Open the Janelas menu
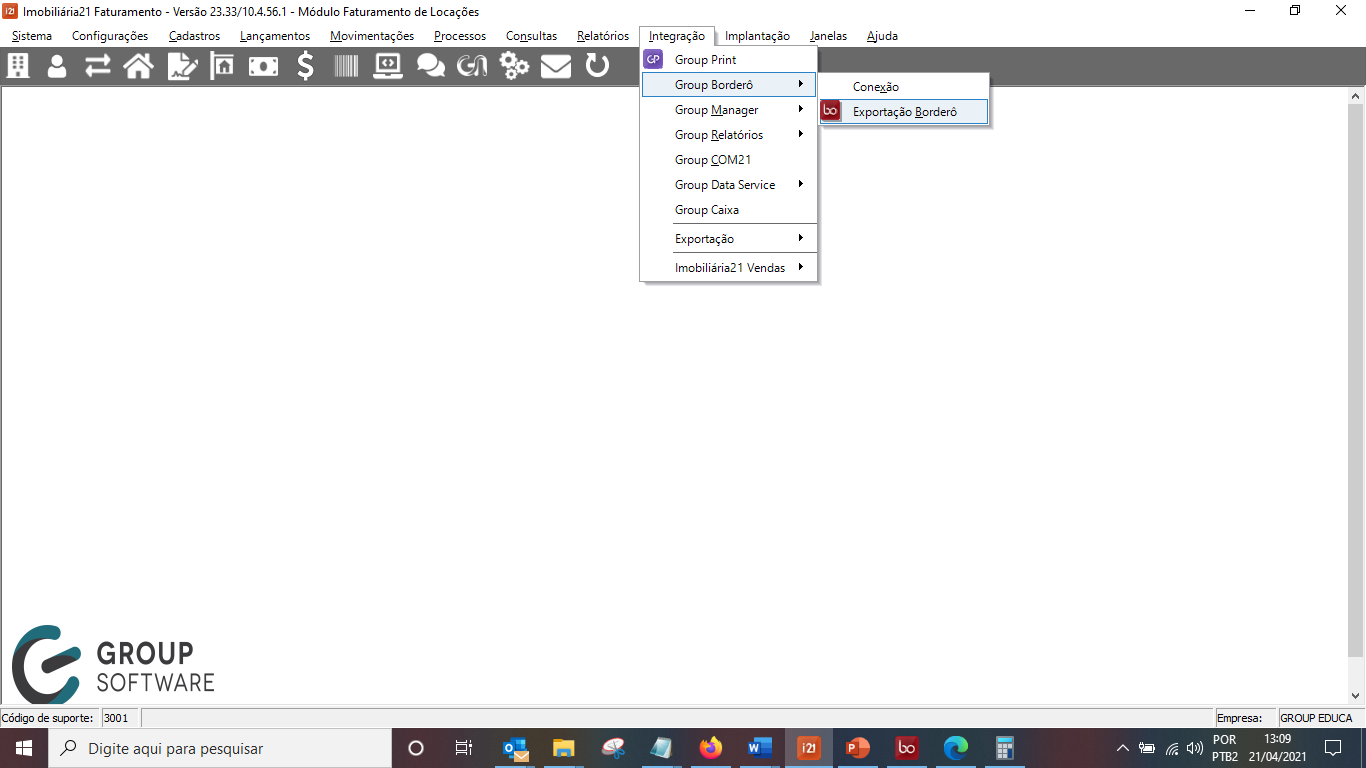 pos(828,36)
